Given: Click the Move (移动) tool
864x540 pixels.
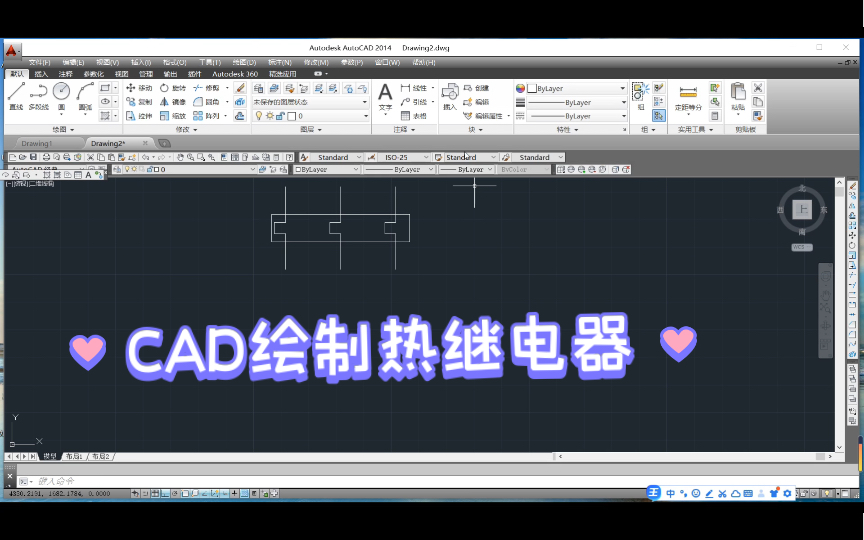Looking at the screenshot, I should point(139,88).
